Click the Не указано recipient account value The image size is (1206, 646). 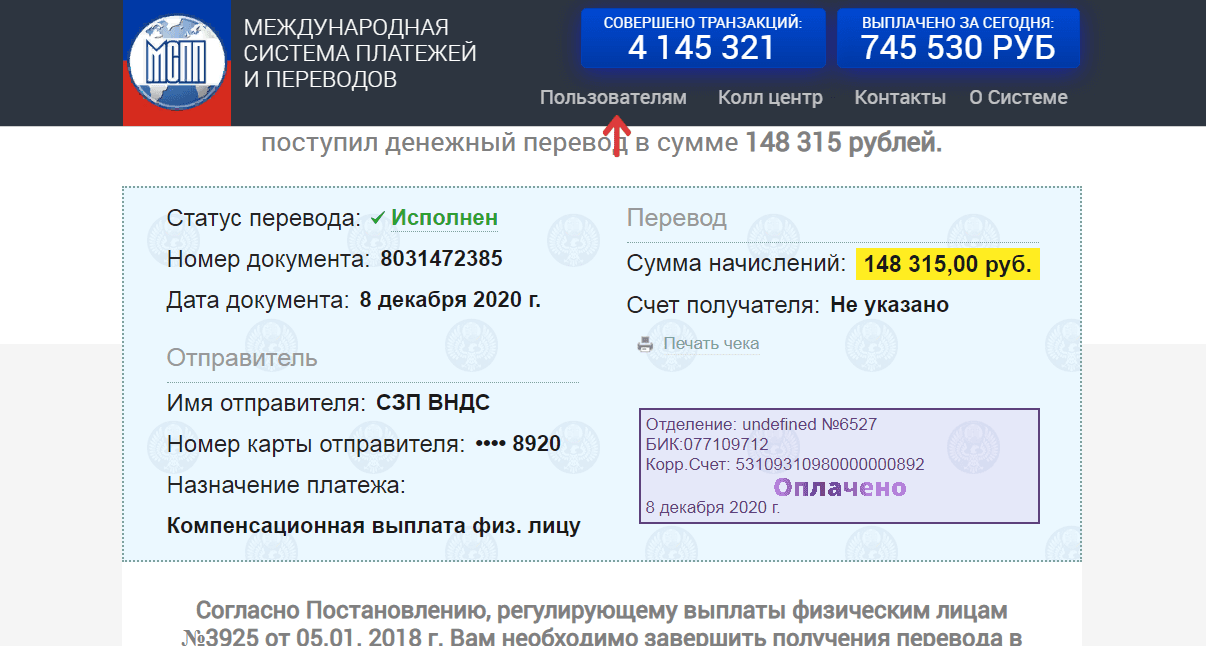(x=889, y=305)
